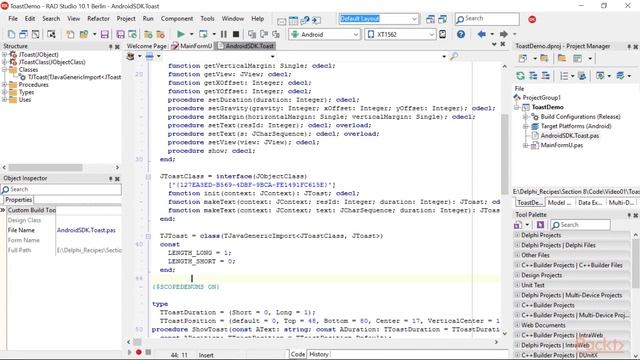Open the dropdown arrow beside Open Project

coord(94,35)
